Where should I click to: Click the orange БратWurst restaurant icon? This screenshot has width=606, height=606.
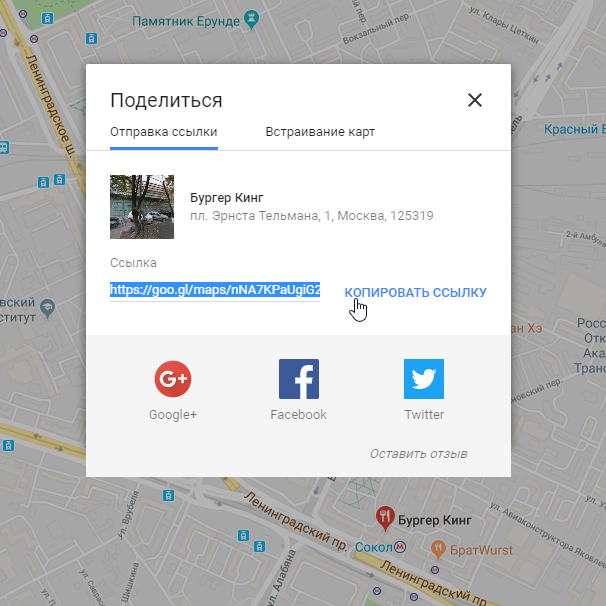point(438,548)
